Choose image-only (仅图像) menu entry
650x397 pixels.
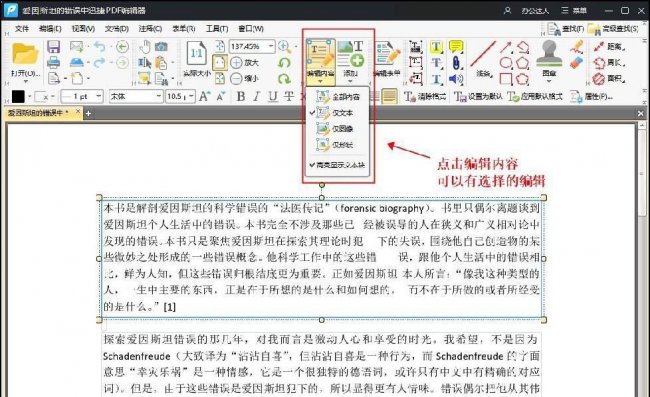click(336, 129)
